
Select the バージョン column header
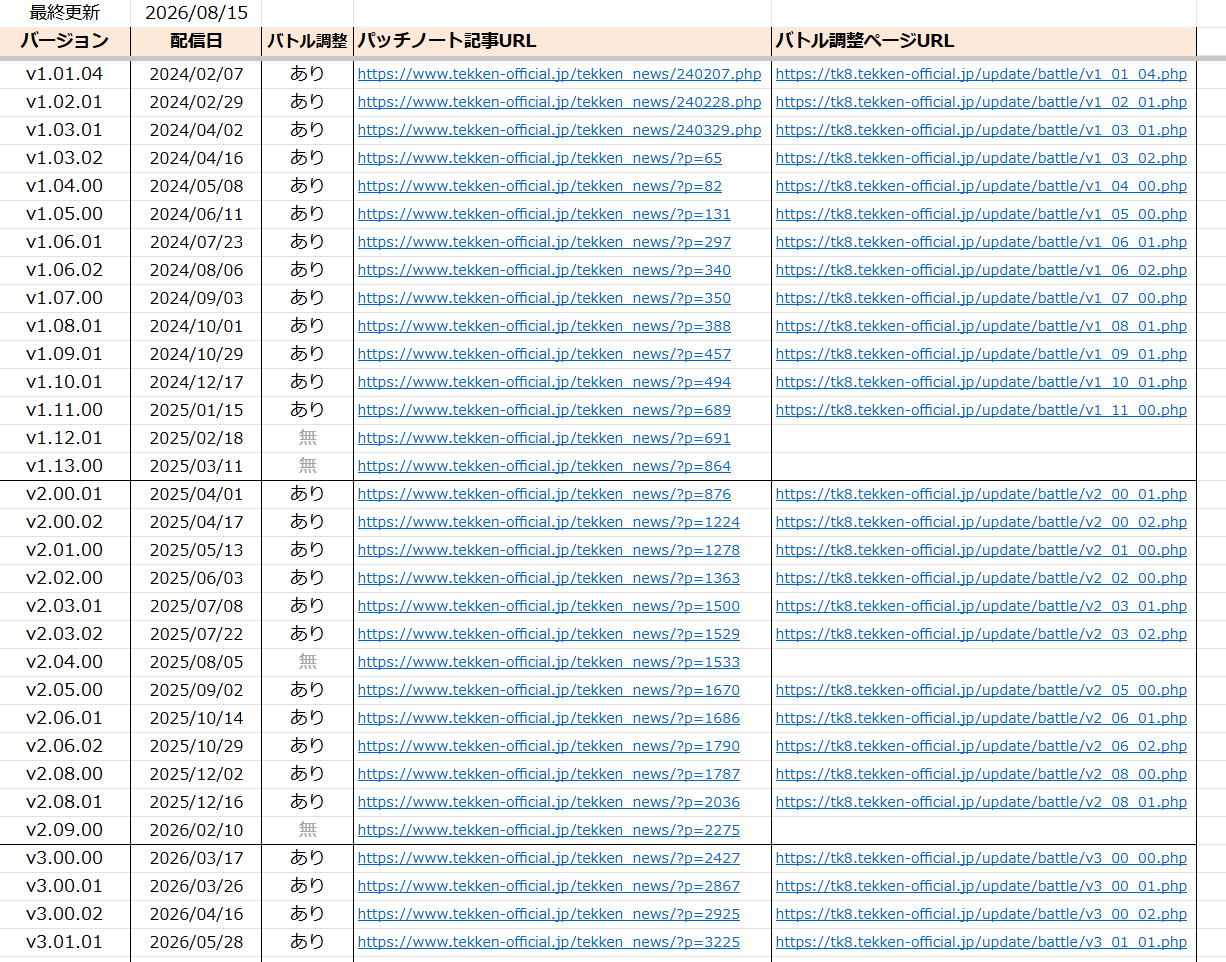(x=65, y=41)
